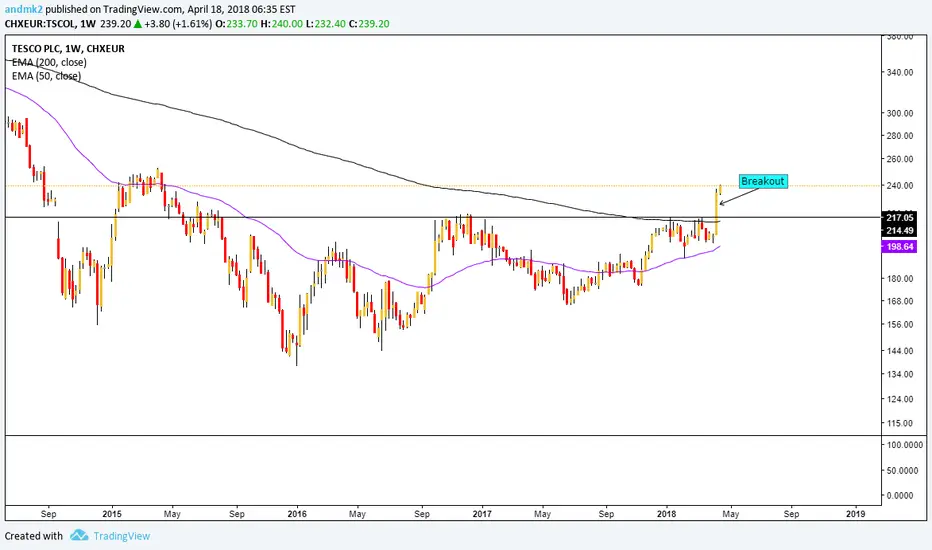Click the 240.00 price axis label
Viewport: 932px width, 550px height.
click(900, 186)
